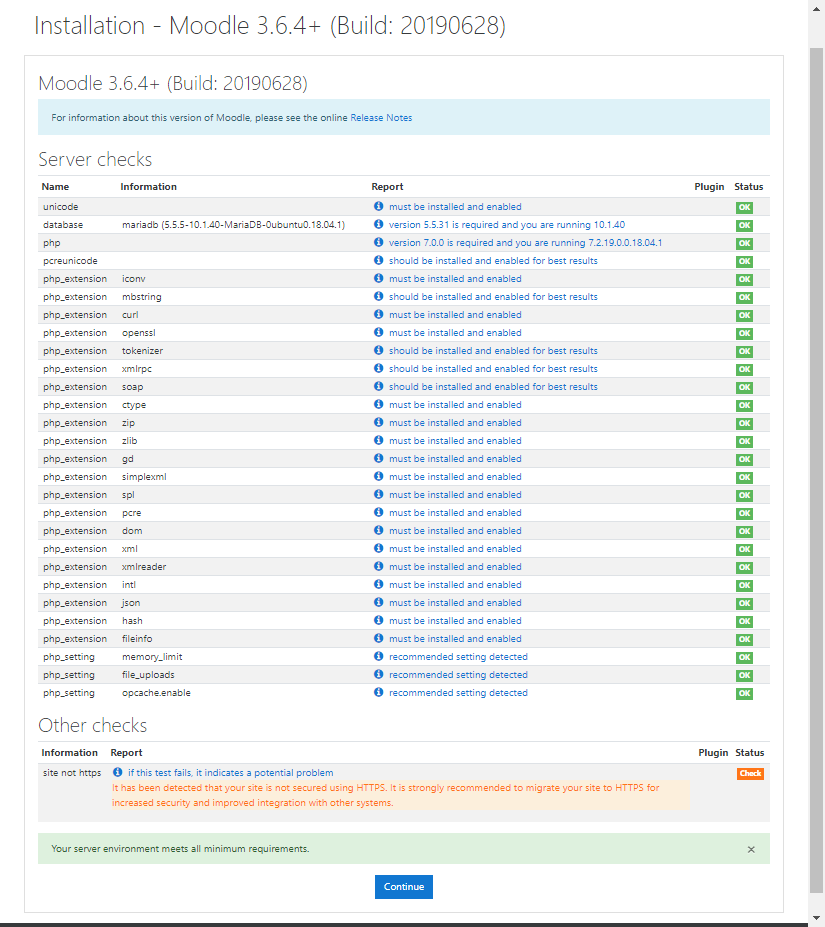Click the info icon in the php version row
Viewport: 825px width, 927px height.
(378, 242)
